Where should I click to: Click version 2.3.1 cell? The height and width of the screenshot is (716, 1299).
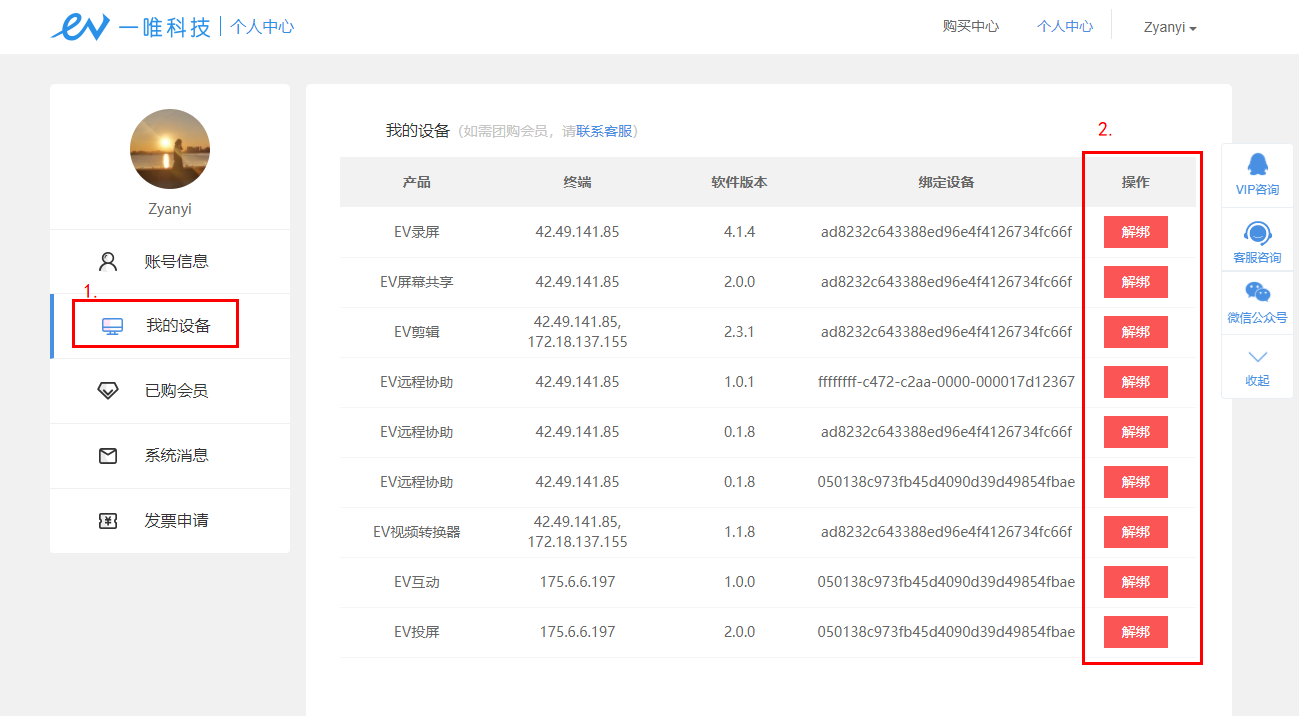pyautogui.click(x=739, y=332)
